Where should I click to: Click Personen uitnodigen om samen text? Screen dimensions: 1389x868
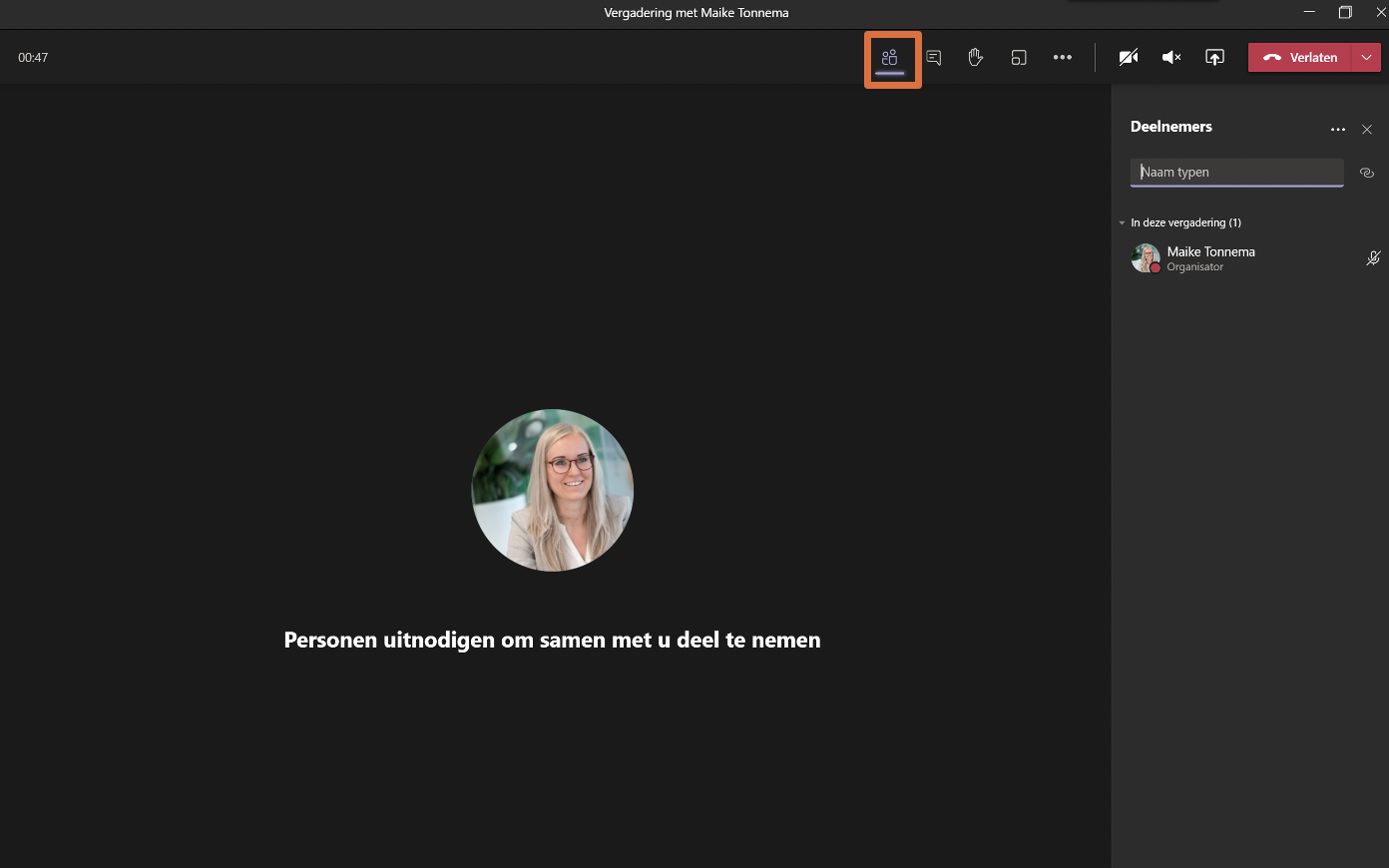pos(552,641)
